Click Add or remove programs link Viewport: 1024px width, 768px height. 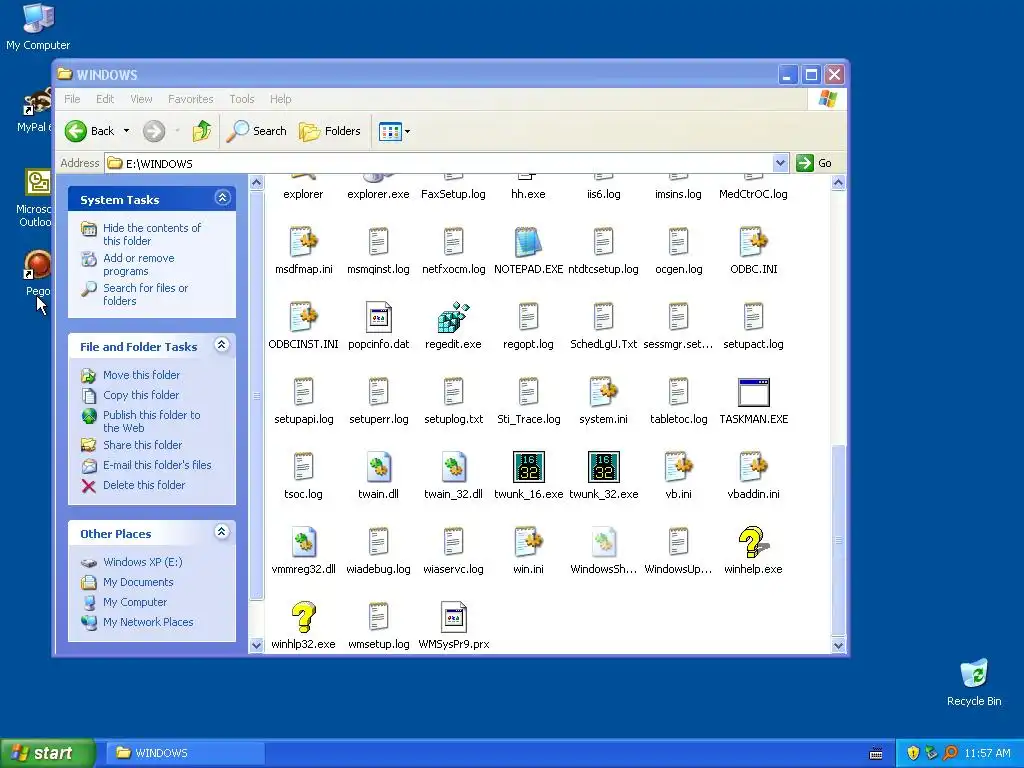138,264
